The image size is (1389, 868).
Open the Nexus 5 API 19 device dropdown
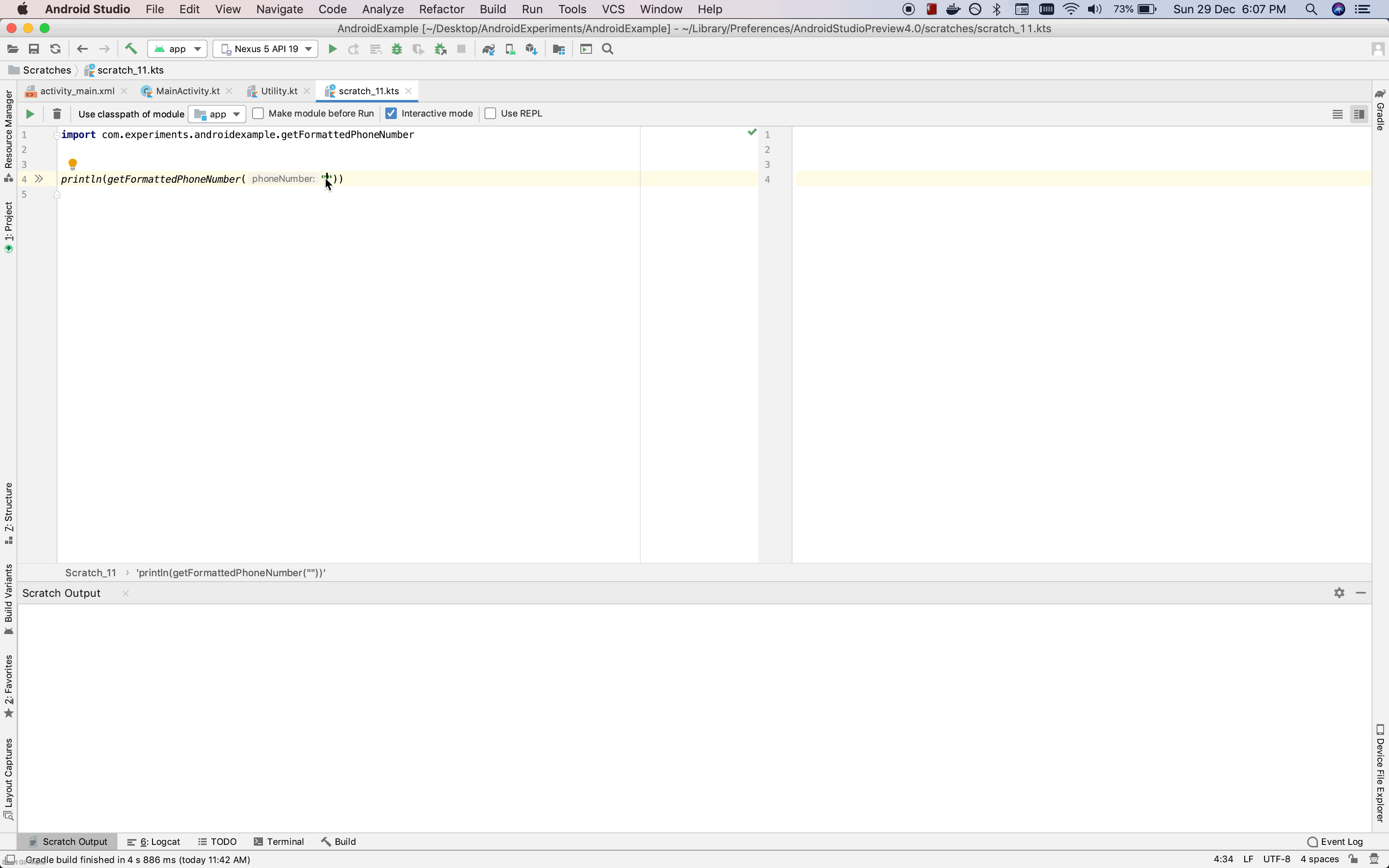pos(265,49)
